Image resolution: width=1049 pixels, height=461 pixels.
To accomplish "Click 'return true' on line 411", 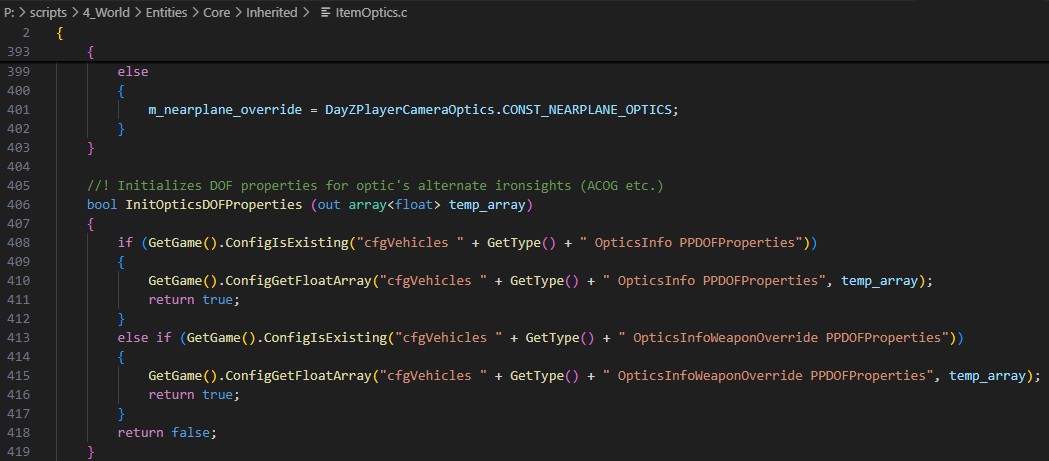I will pyautogui.click(x=190, y=300).
